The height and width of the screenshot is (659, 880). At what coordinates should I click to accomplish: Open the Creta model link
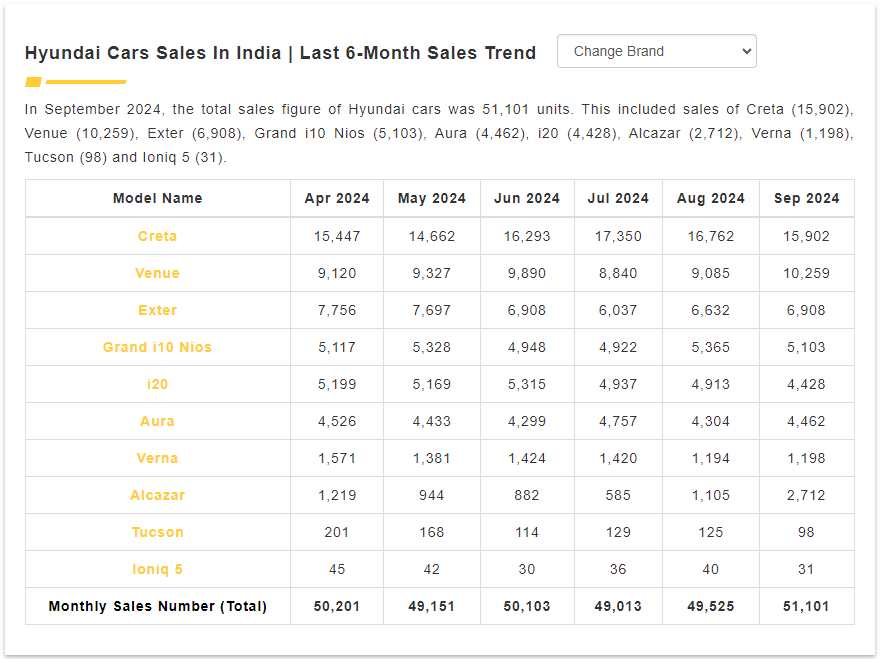point(158,236)
